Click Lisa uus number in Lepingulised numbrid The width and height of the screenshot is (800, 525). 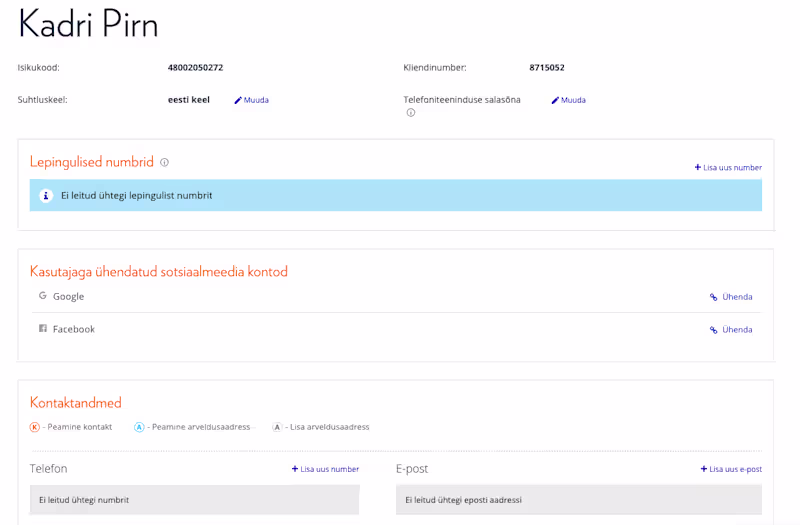point(728,167)
